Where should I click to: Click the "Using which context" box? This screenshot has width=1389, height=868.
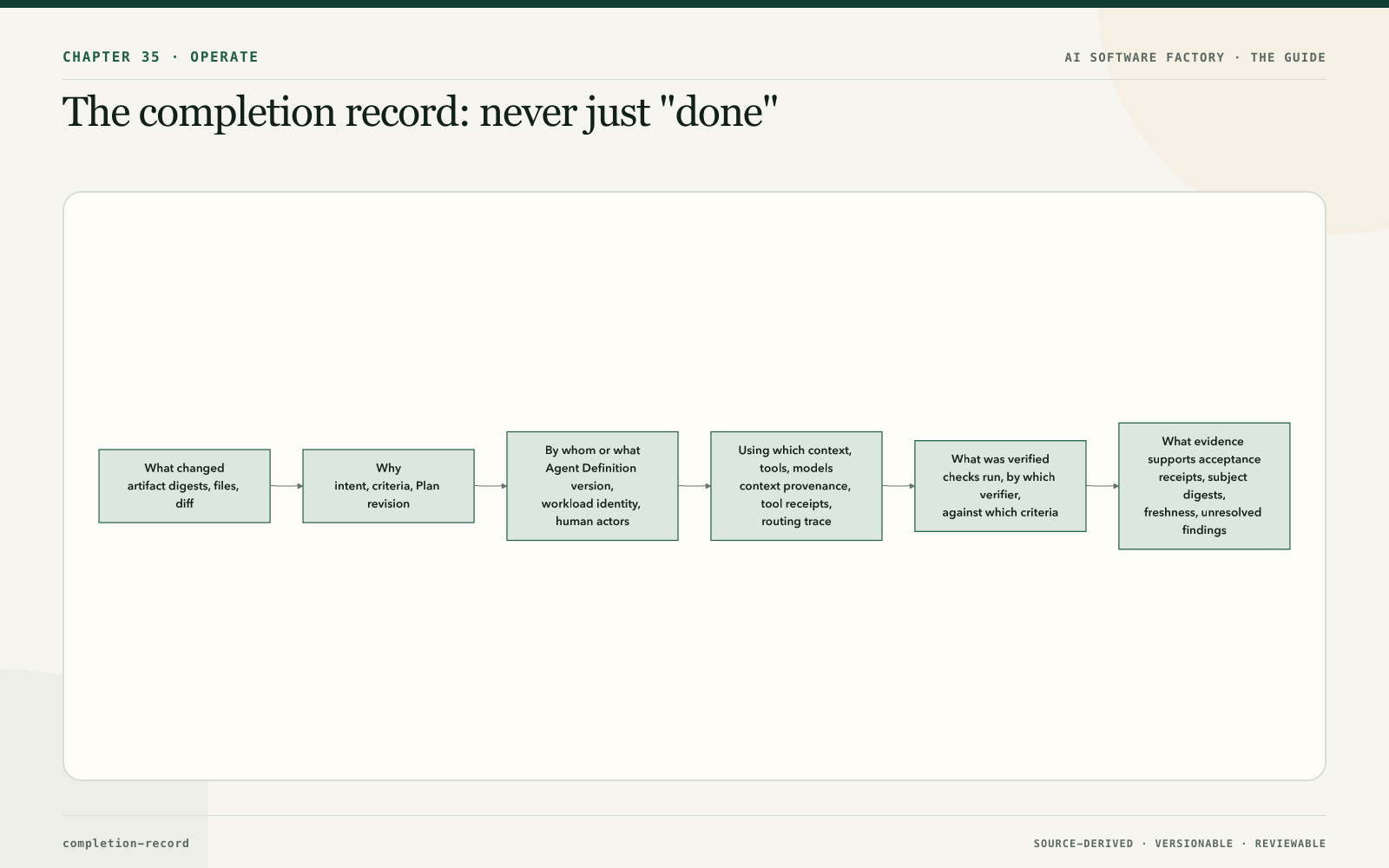(x=796, y=486)
